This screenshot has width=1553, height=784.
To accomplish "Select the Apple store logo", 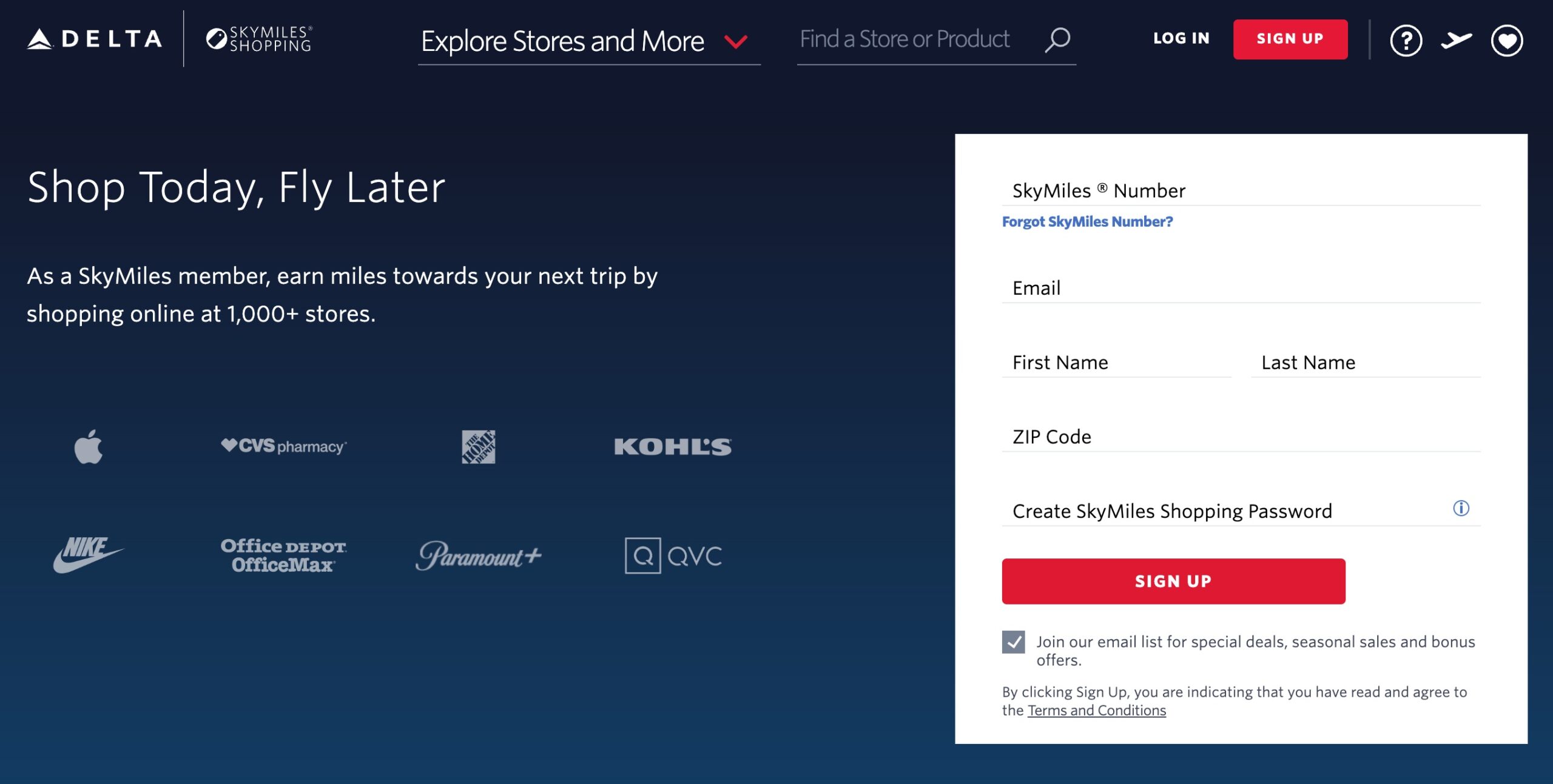I will coord(89,447).
